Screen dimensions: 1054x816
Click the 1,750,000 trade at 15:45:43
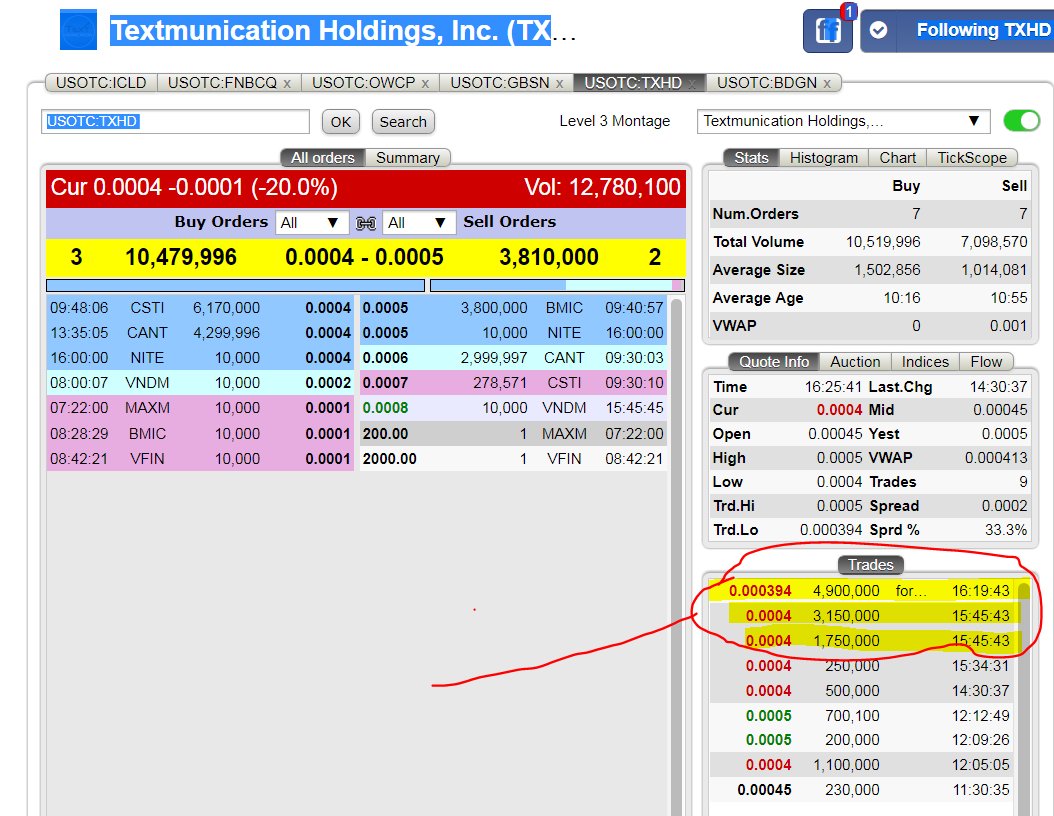click(864, 641)
